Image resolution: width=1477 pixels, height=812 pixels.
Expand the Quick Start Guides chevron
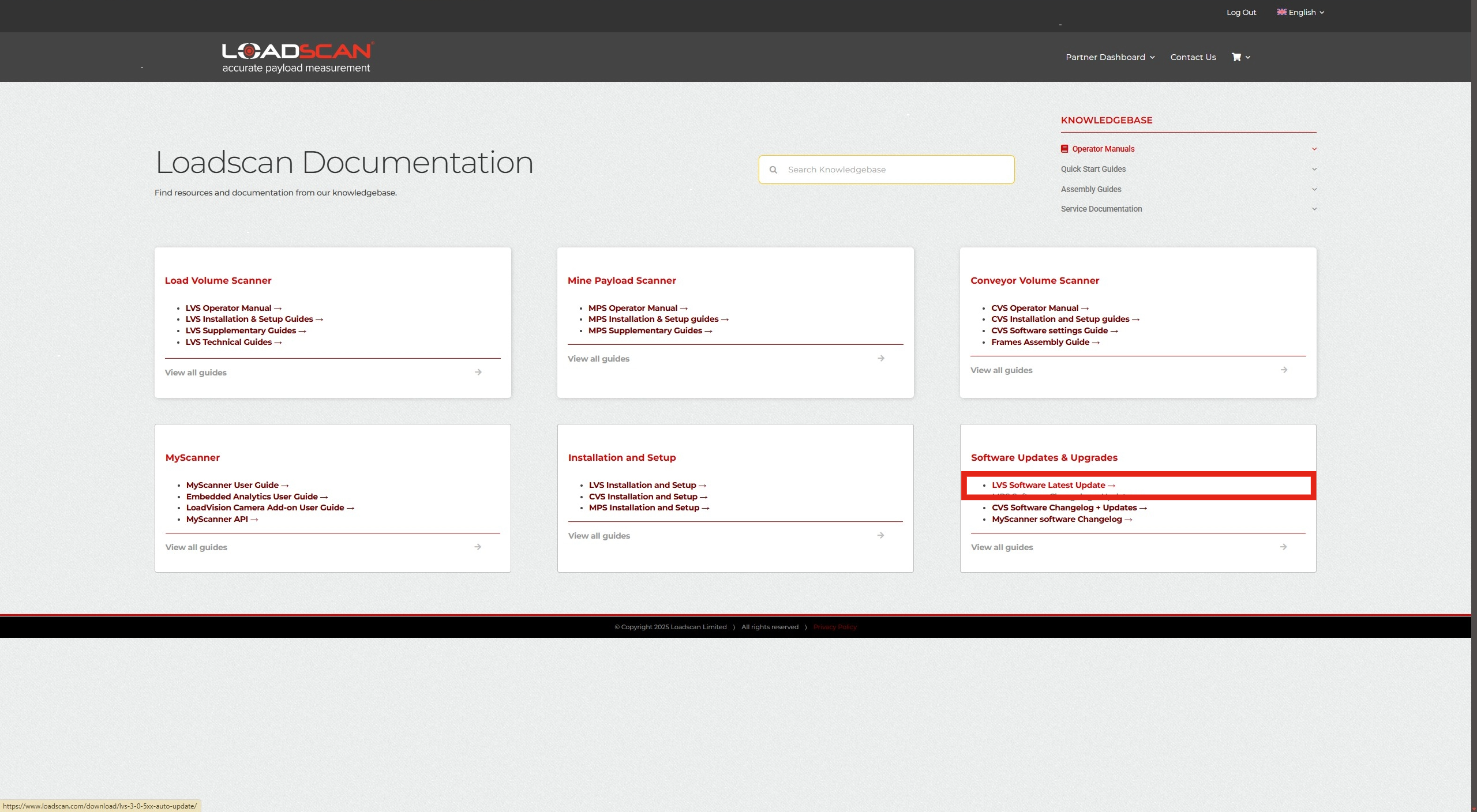[1314, 169]
